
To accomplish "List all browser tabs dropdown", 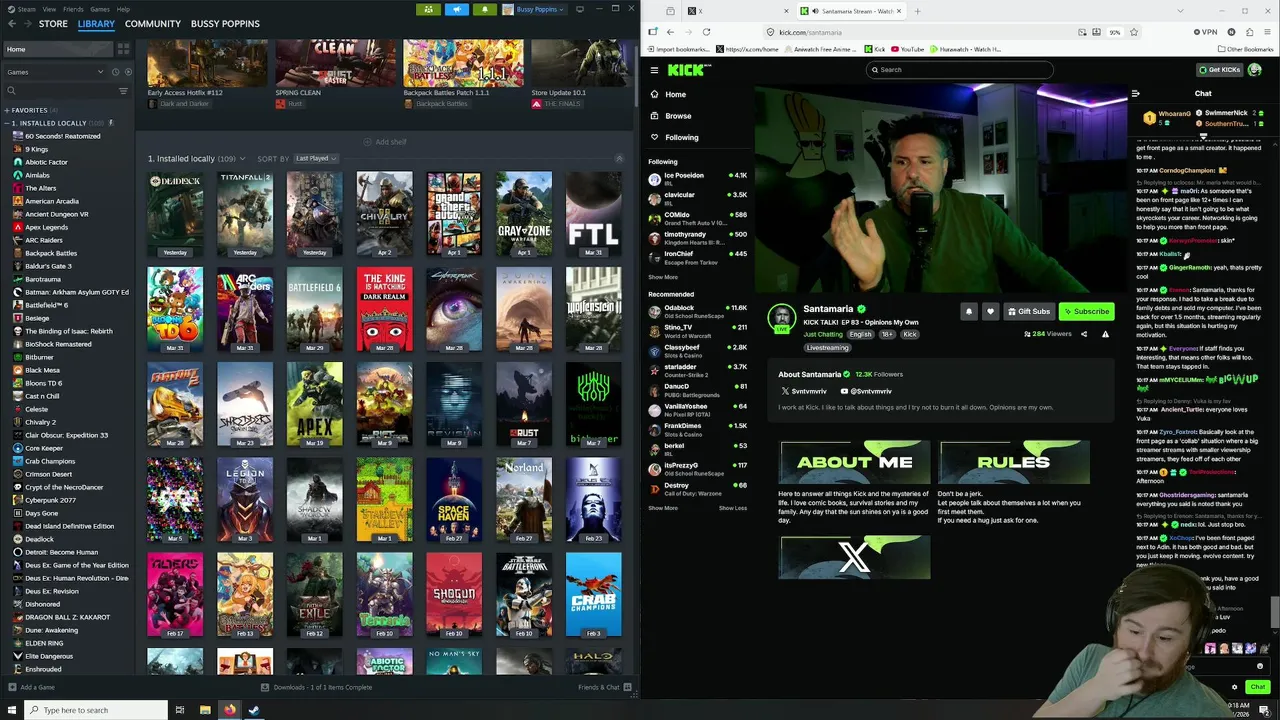I will pyautogui.click(x=1180, y=11).
